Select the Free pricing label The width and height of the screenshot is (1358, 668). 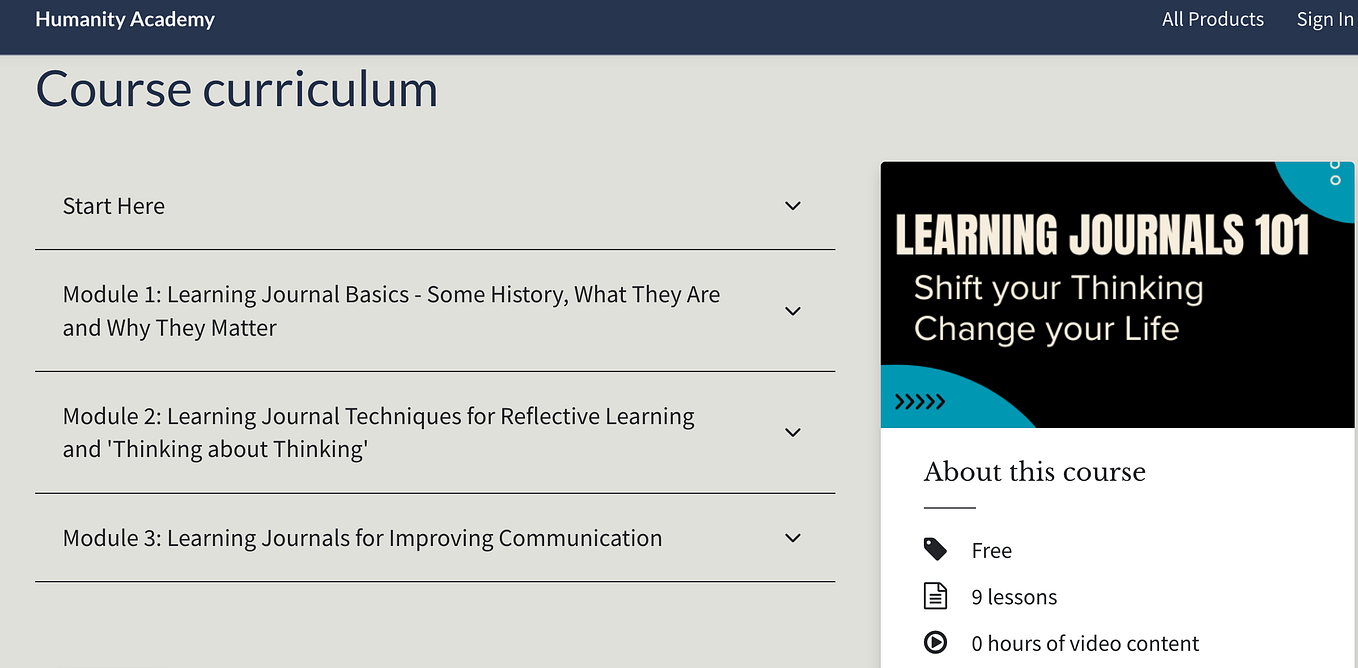pyautogui.click(x=991, y=549)
